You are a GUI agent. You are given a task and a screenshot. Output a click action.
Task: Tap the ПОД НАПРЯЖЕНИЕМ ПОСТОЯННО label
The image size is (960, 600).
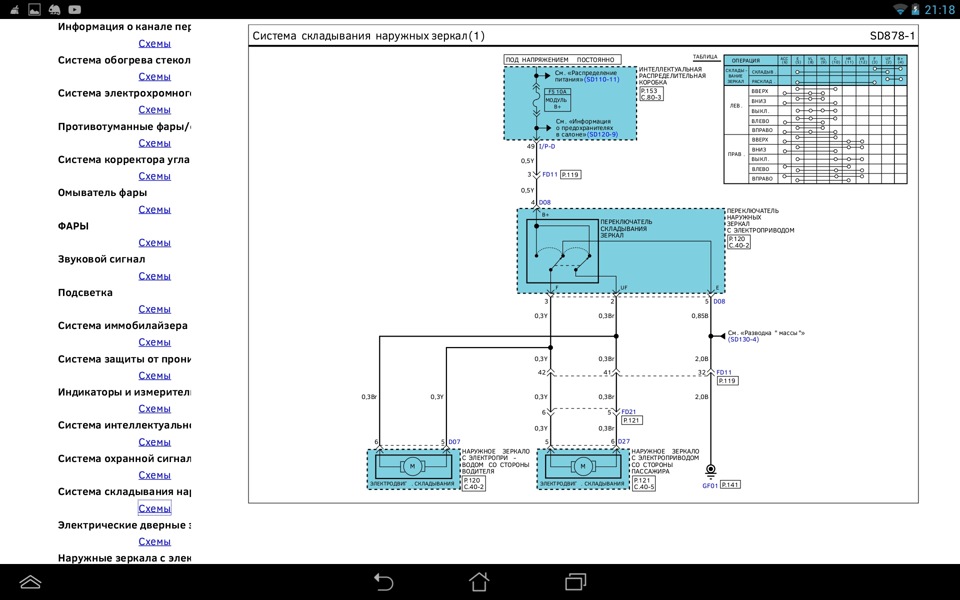[x=562, y=59]
